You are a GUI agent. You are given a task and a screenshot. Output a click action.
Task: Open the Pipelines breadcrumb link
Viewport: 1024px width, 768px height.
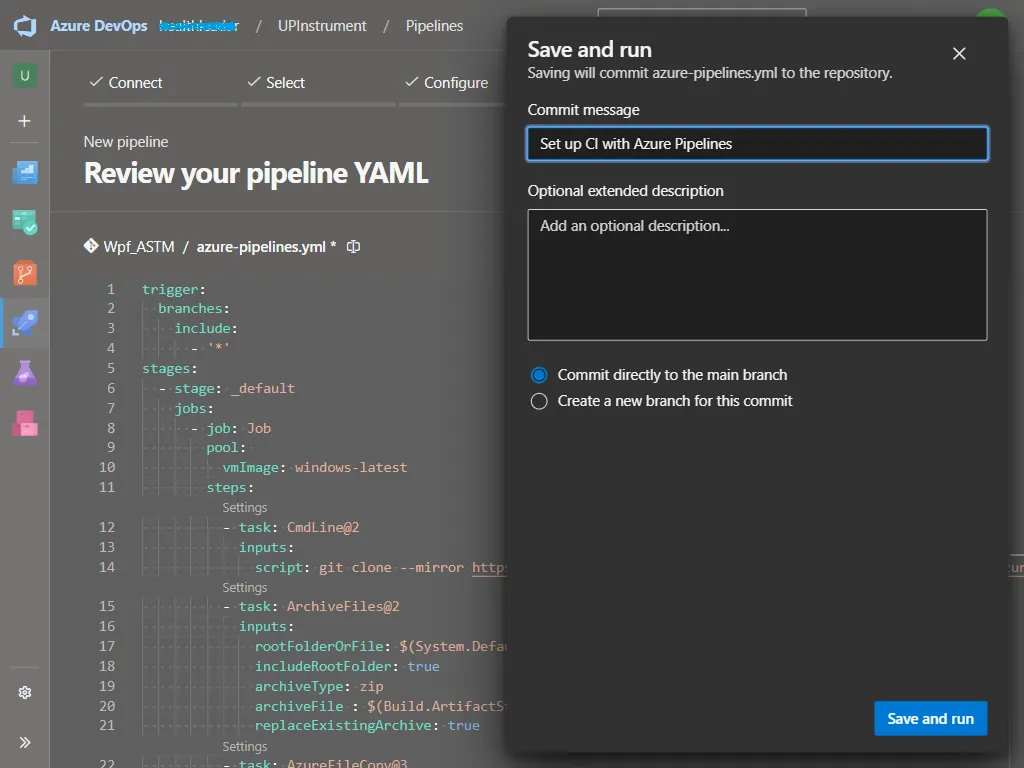(434, 26)
